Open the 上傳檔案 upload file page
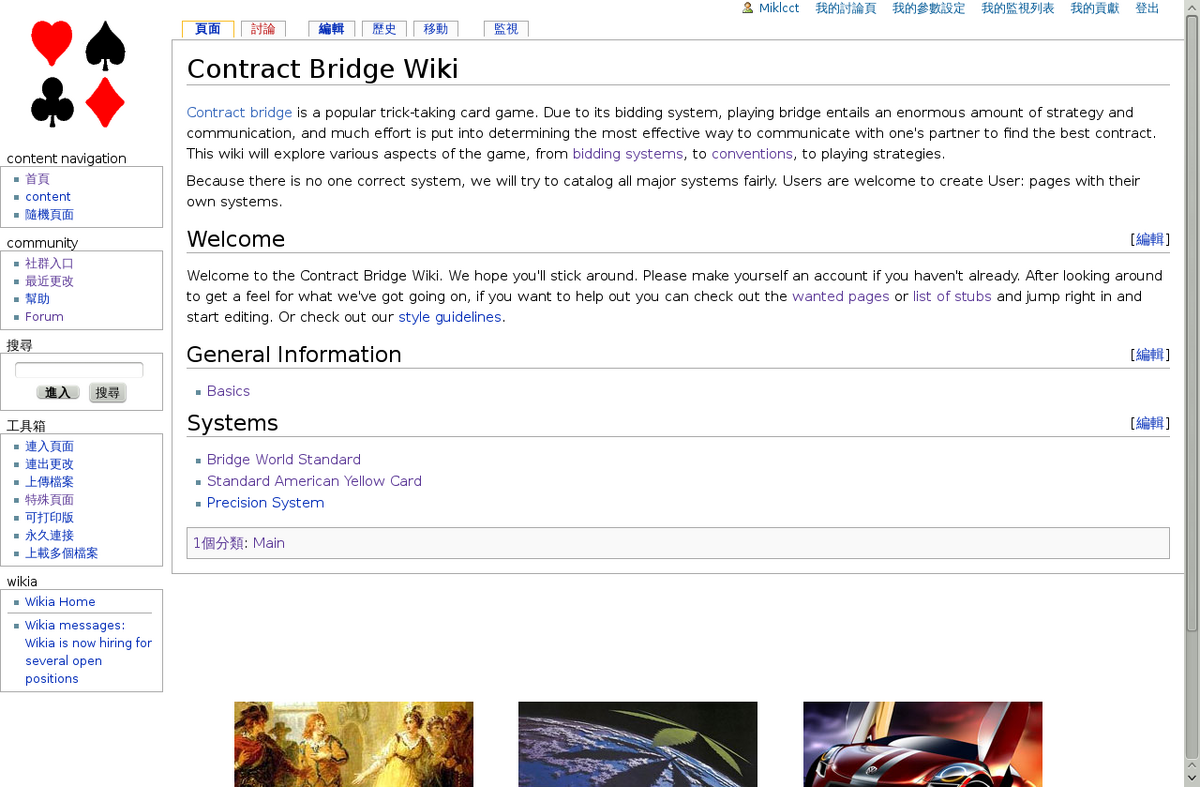The width and height of the screenshot is (1200, 787). (49, 481)
